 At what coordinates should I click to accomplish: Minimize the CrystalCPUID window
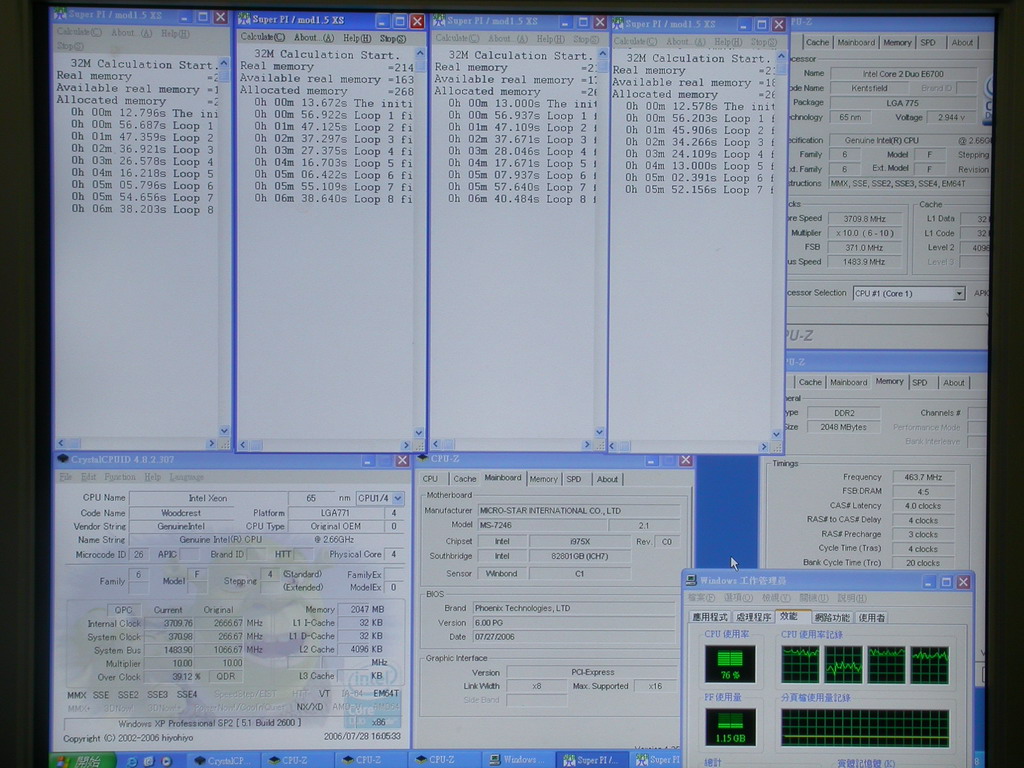tap(368, 460)
